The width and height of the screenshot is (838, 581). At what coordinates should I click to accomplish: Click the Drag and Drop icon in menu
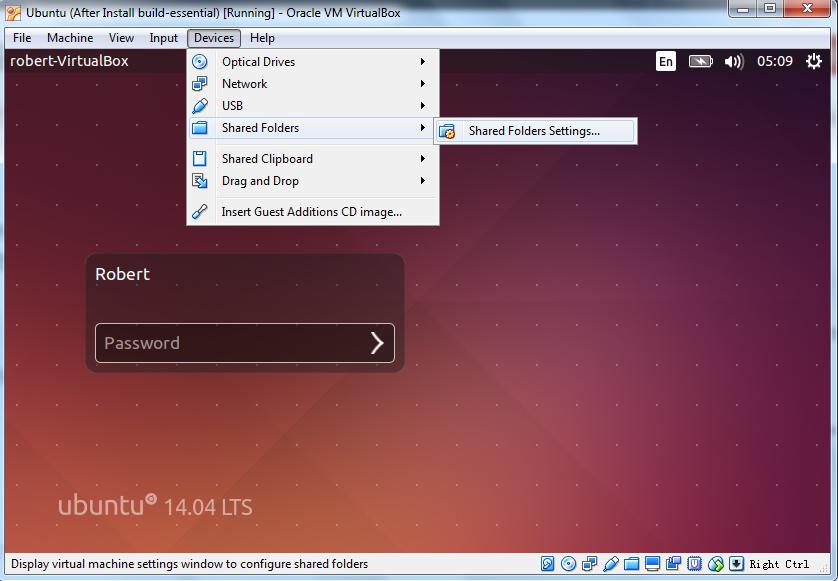click(x=200, y=181)
